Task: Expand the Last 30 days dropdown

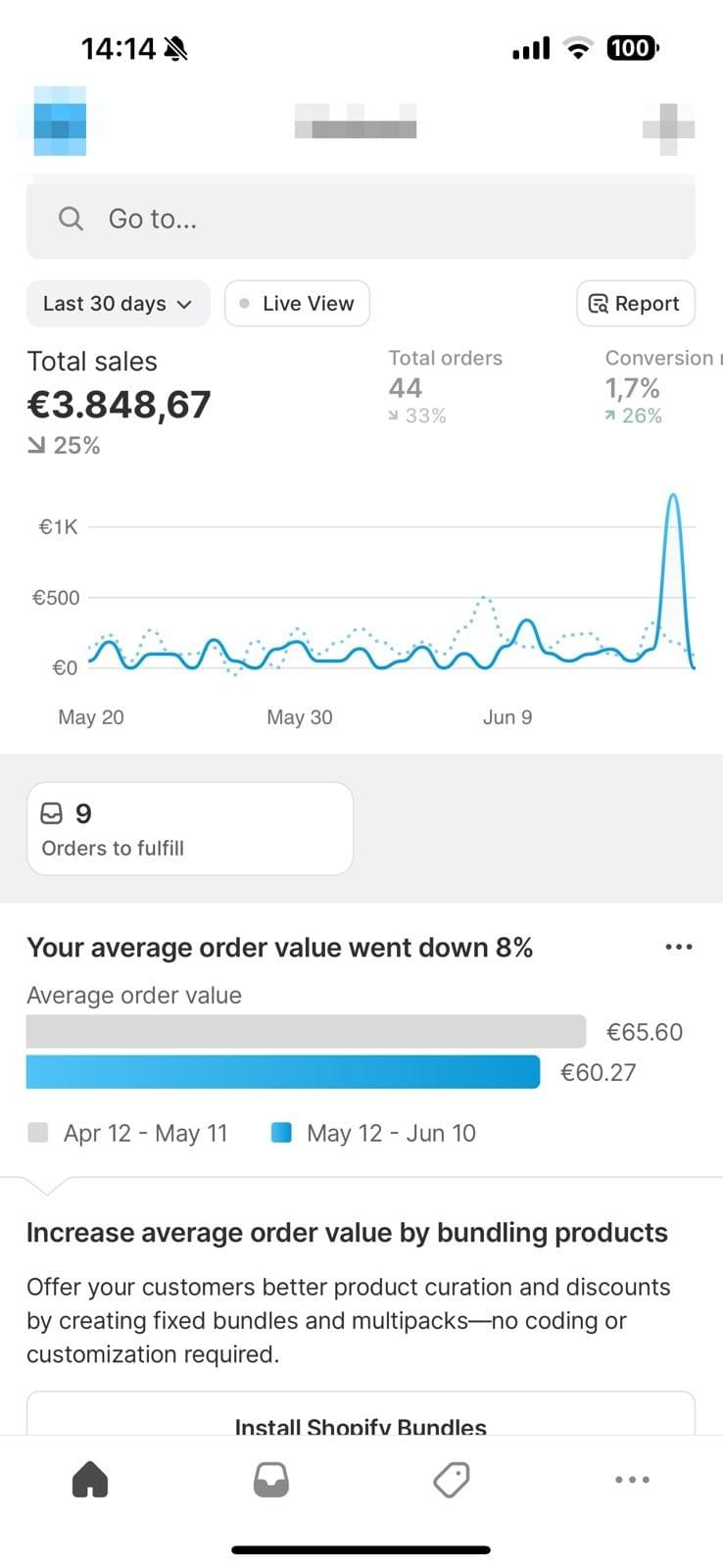Action: coord(118,304)
